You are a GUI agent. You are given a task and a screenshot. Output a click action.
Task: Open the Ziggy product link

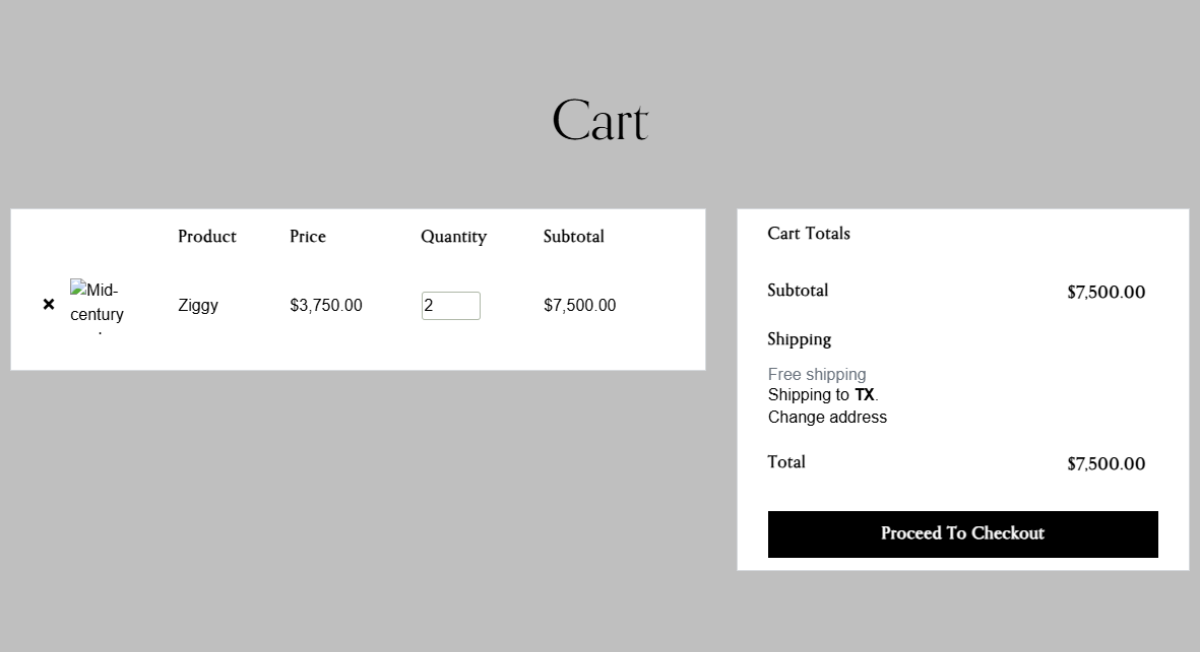[198, 306]
